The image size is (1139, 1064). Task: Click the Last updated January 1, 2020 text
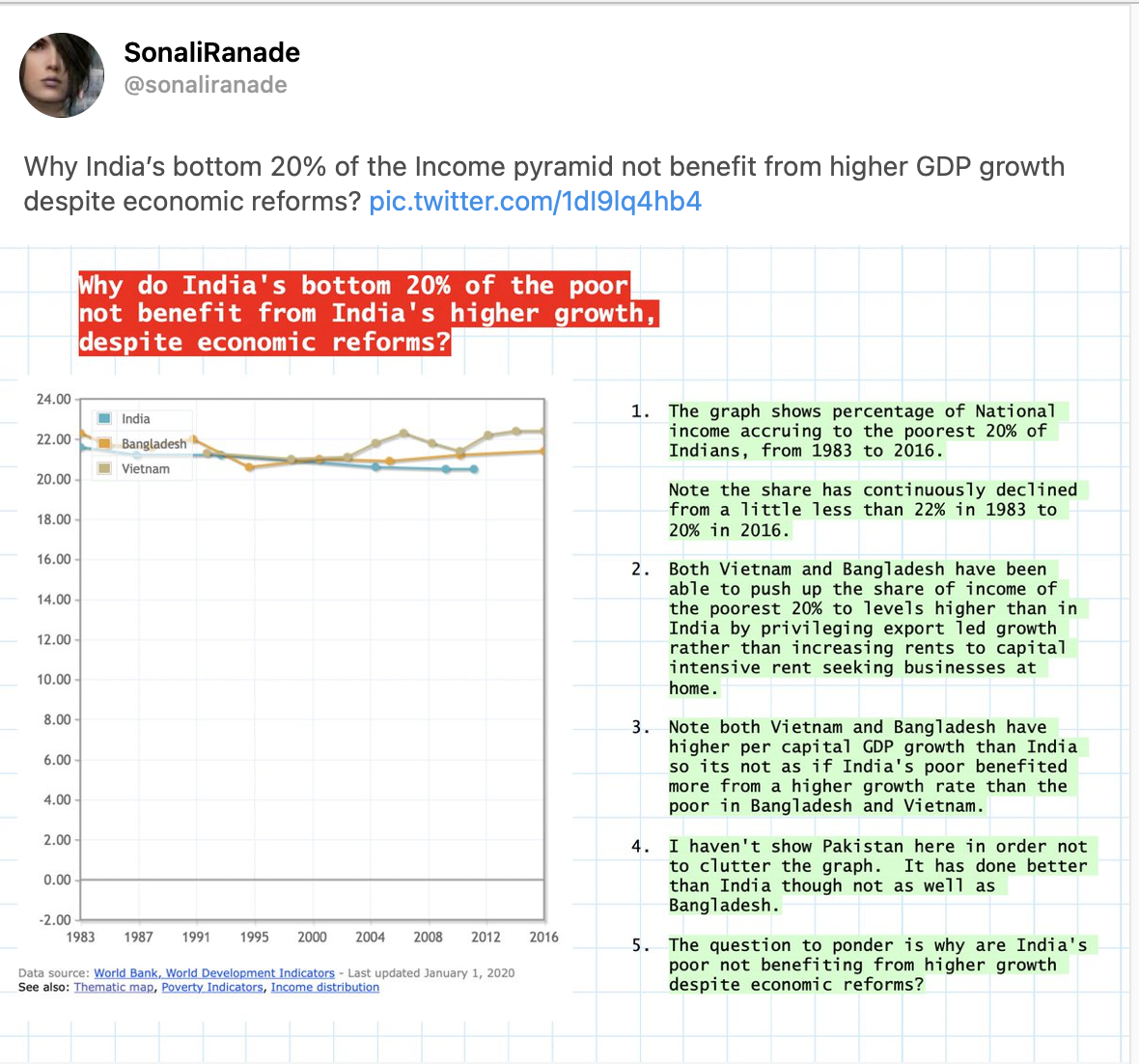pos(430,972)
